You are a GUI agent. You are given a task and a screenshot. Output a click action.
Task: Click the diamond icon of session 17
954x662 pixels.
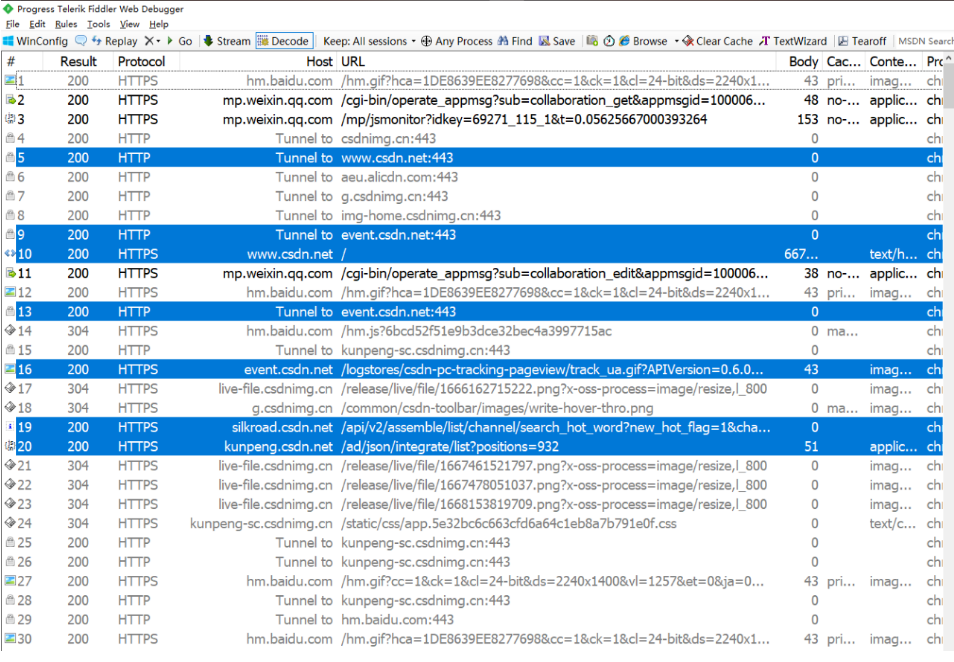[x=10, y=388]
